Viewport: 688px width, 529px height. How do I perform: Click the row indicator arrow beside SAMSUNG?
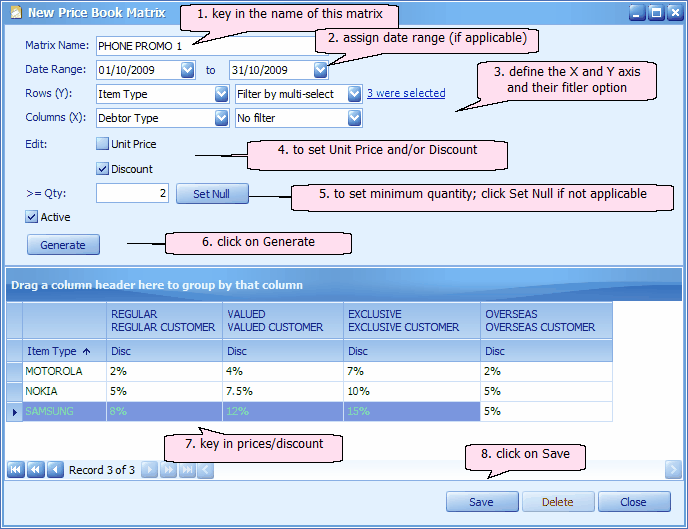pyautogui.click(x=14, y=411)
